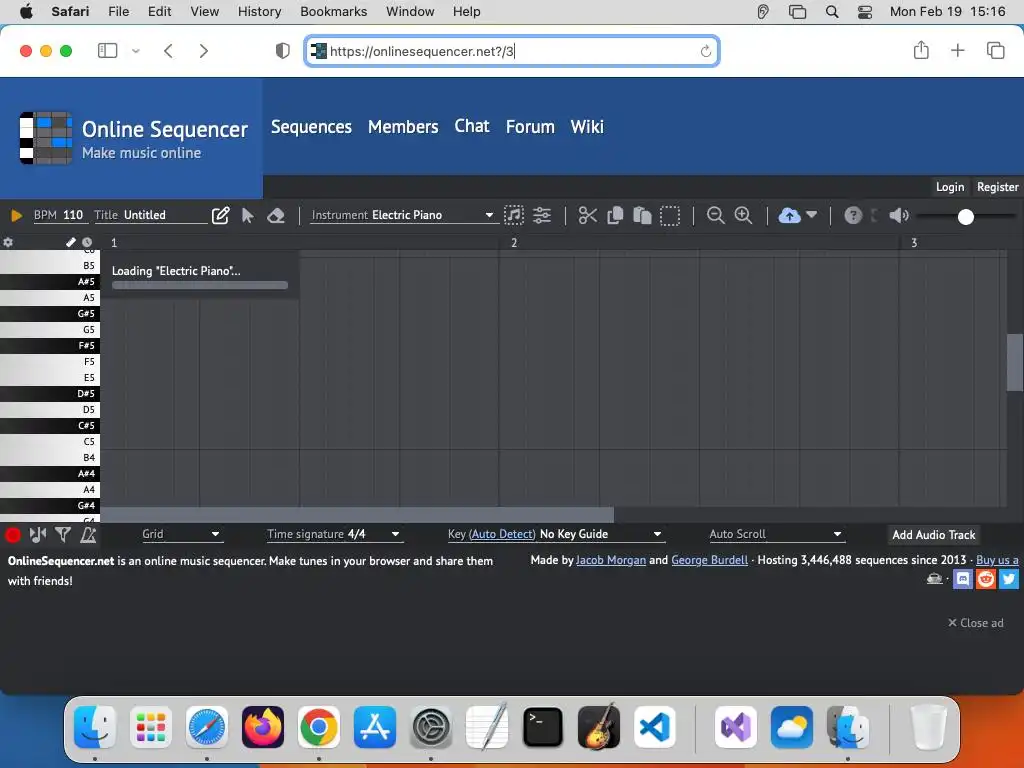Select the eraser tool
Screen dimensions: 1024x768
(x=276, y=216)
